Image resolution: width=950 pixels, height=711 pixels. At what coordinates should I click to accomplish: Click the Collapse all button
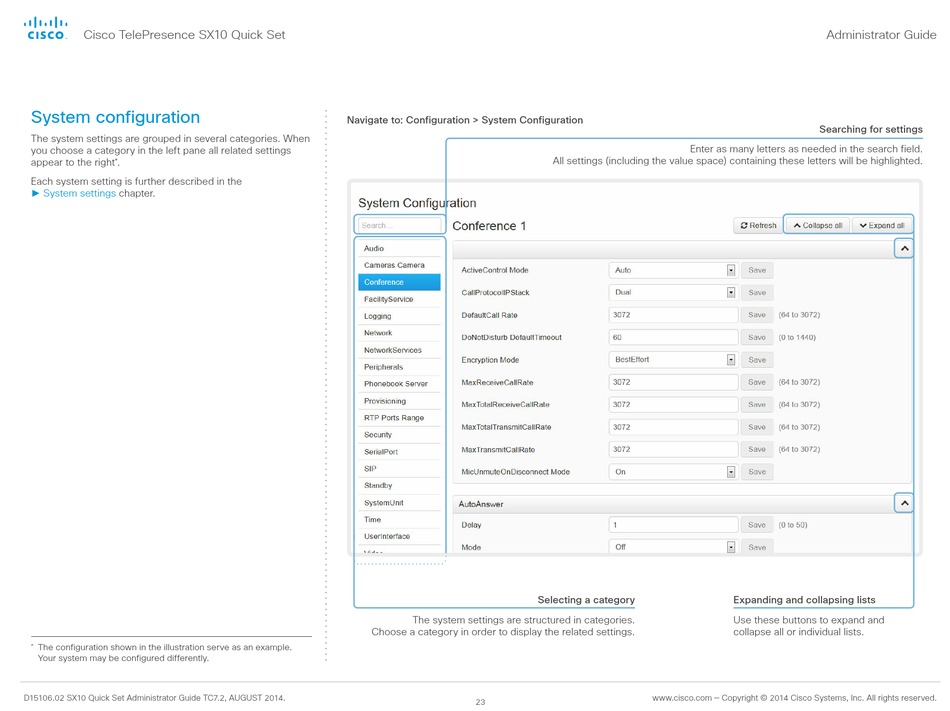click(818, 225)
